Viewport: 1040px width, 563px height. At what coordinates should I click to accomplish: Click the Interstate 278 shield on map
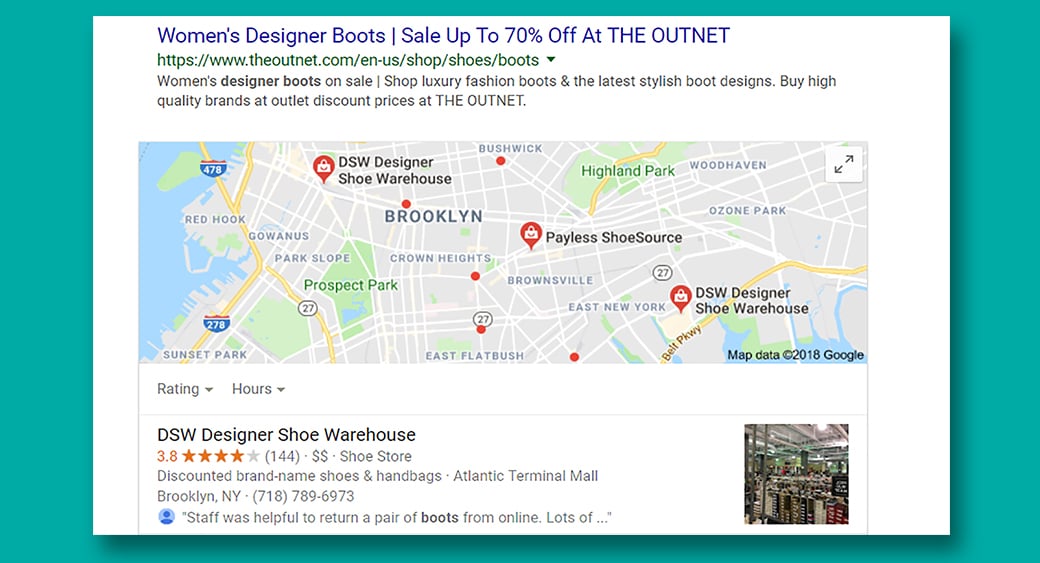[216, 324]
